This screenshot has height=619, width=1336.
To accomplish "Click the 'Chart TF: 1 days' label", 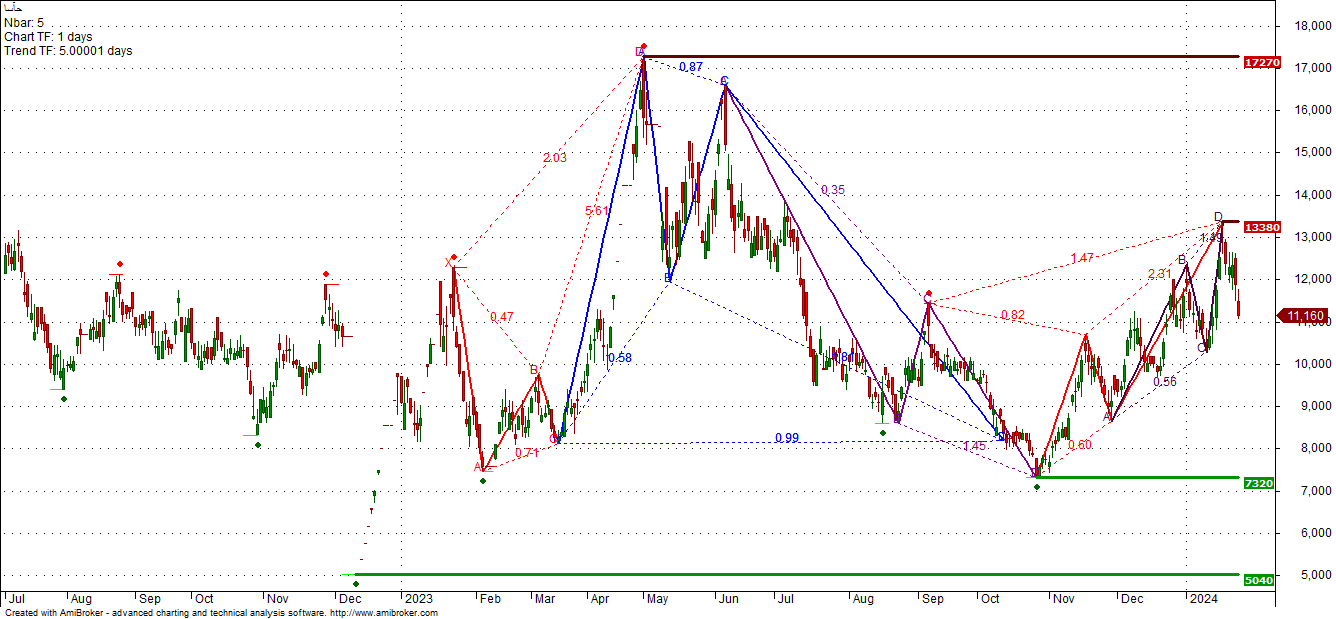I will tap(48, 36).
